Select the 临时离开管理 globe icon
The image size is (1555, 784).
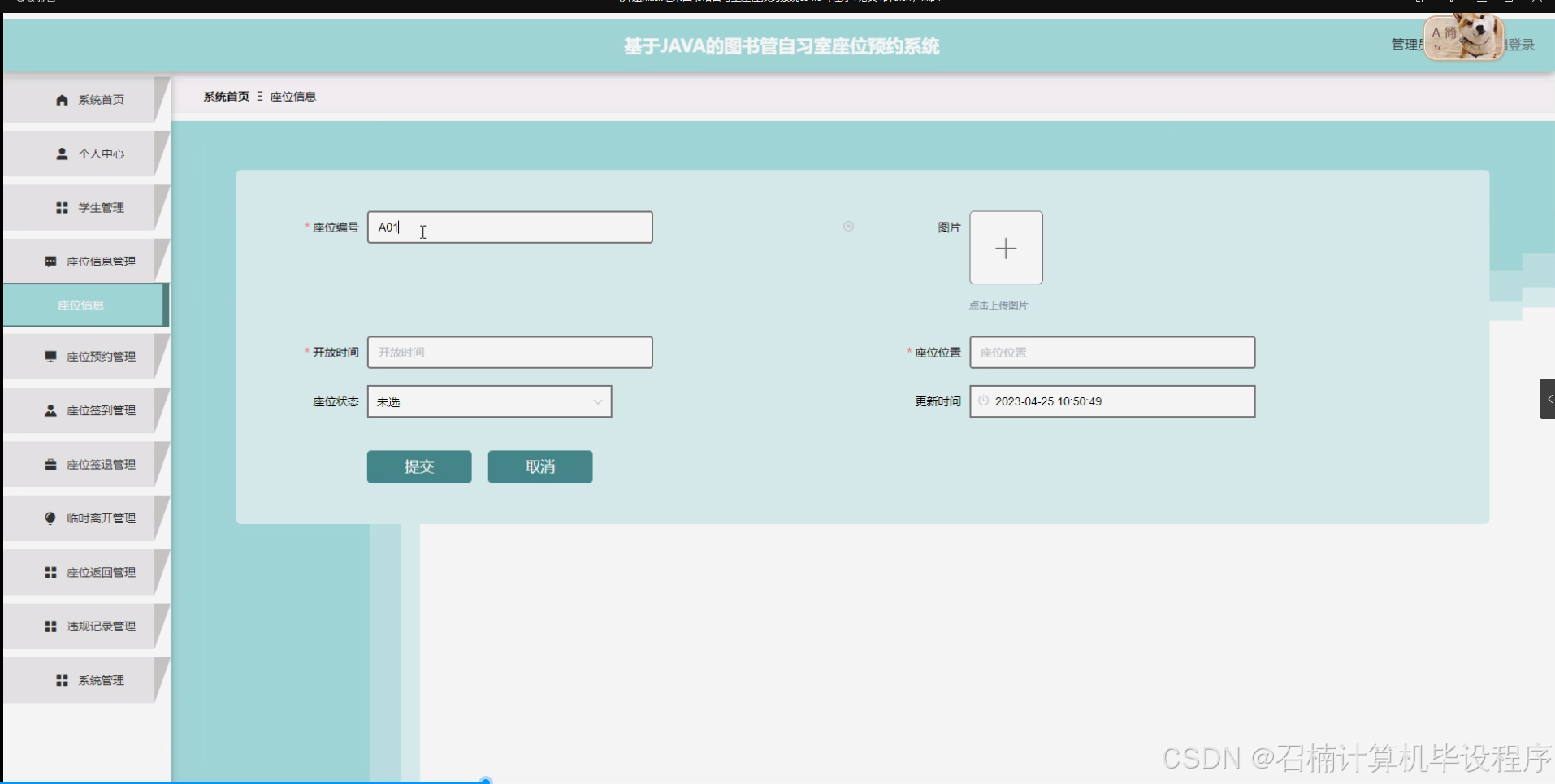(x=49, y=518)
